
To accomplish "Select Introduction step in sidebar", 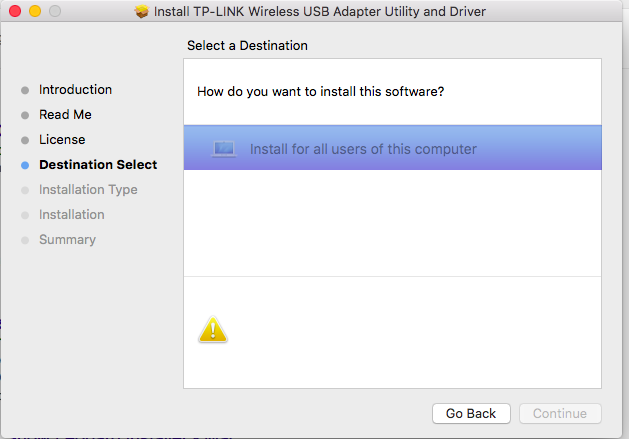I will [75, 90].
